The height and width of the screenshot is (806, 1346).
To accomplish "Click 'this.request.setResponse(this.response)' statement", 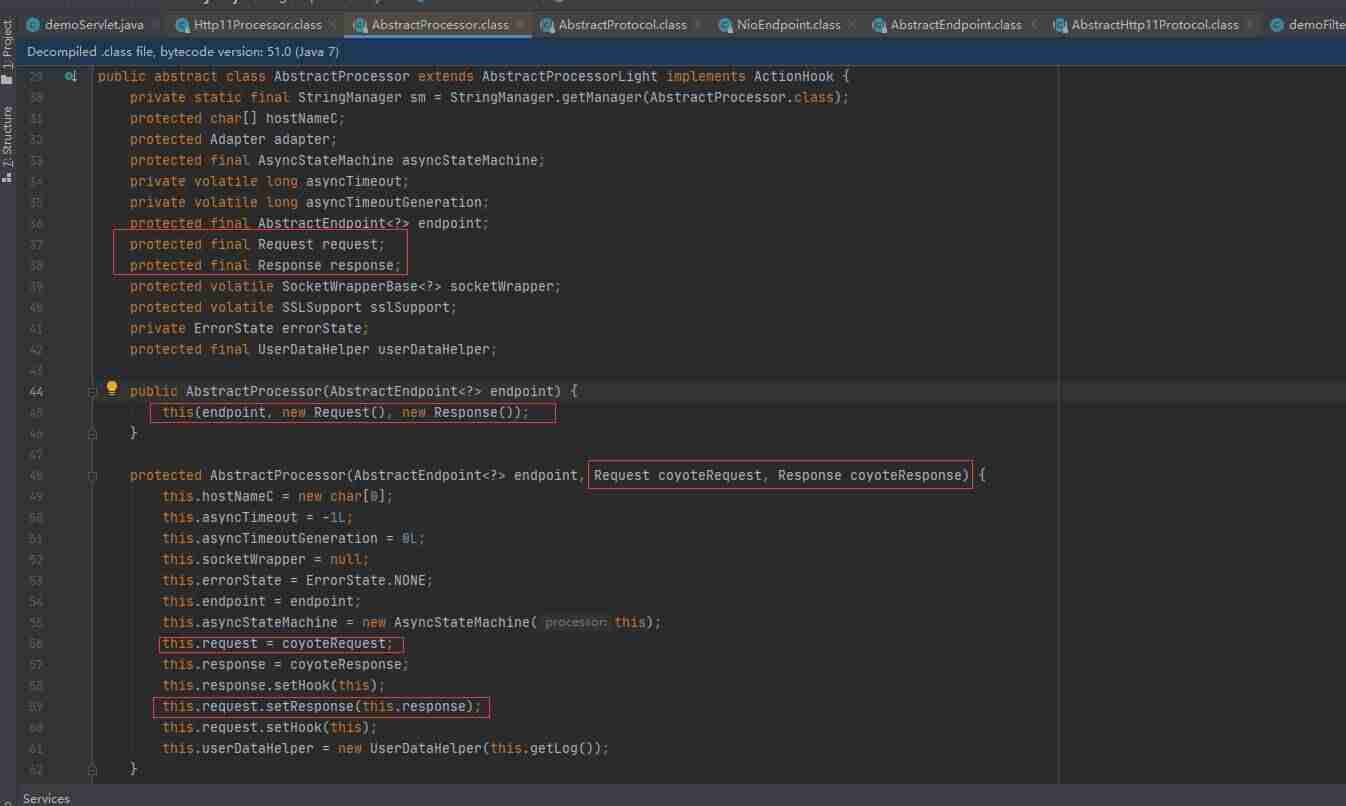I will click(x=322, y=706).
